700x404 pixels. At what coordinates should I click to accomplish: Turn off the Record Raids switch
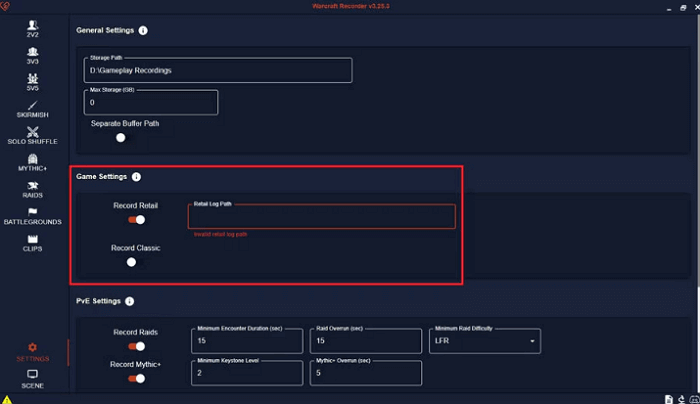[137, 346]
